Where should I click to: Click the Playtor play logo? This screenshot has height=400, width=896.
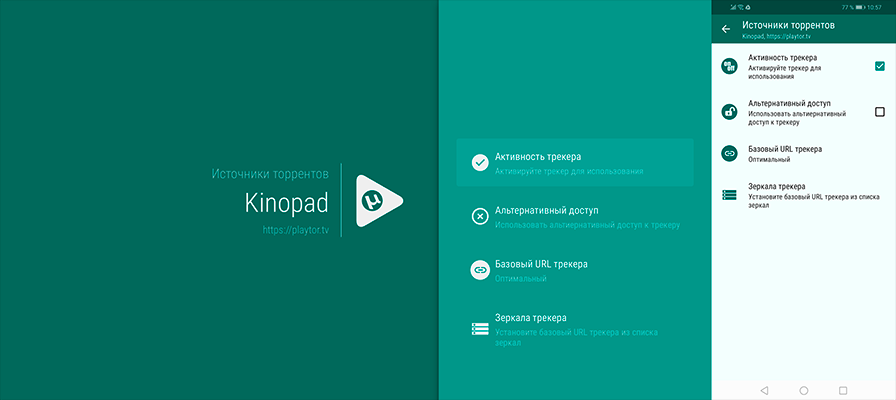379,201
